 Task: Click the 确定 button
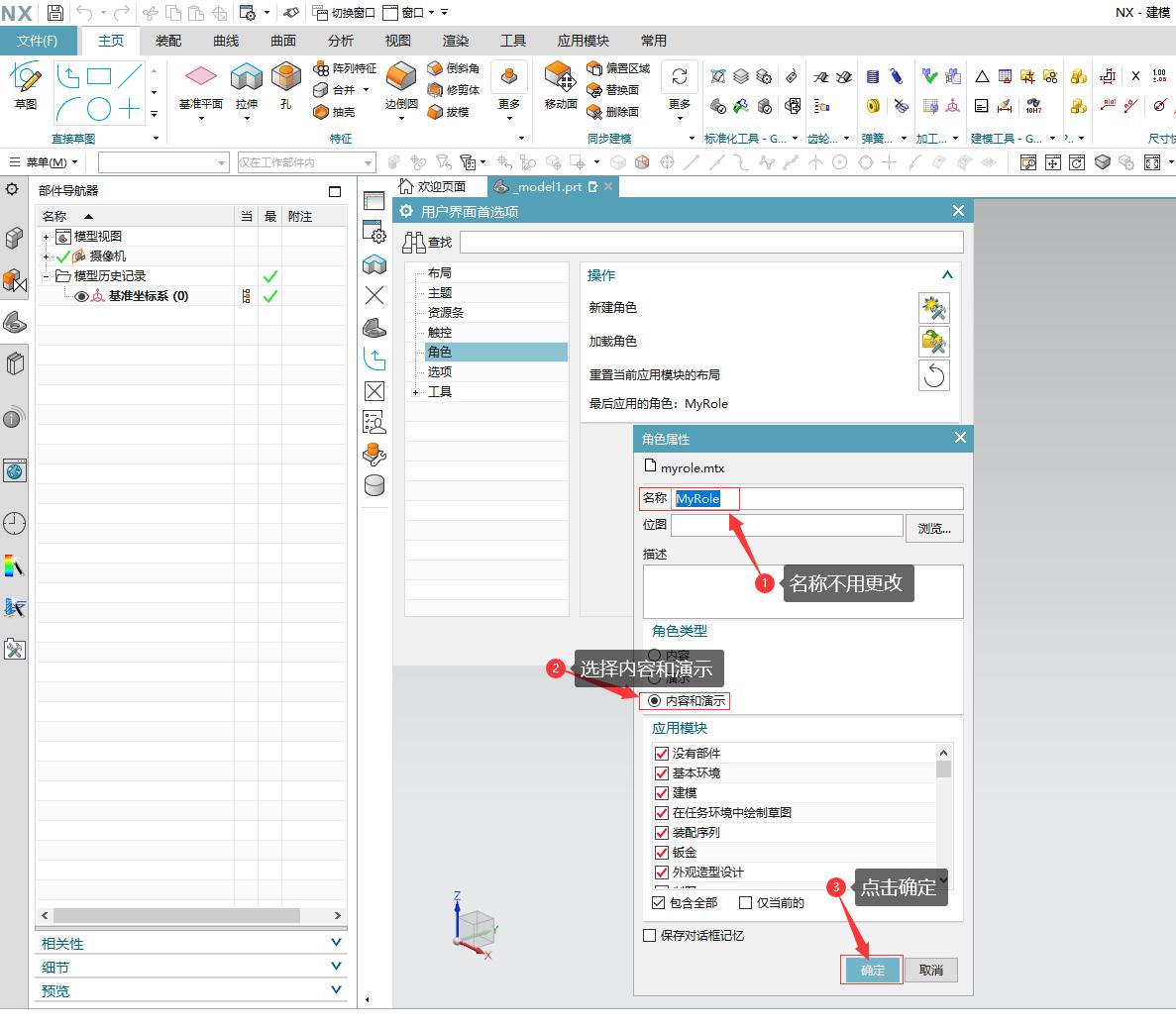coord(872,971)
